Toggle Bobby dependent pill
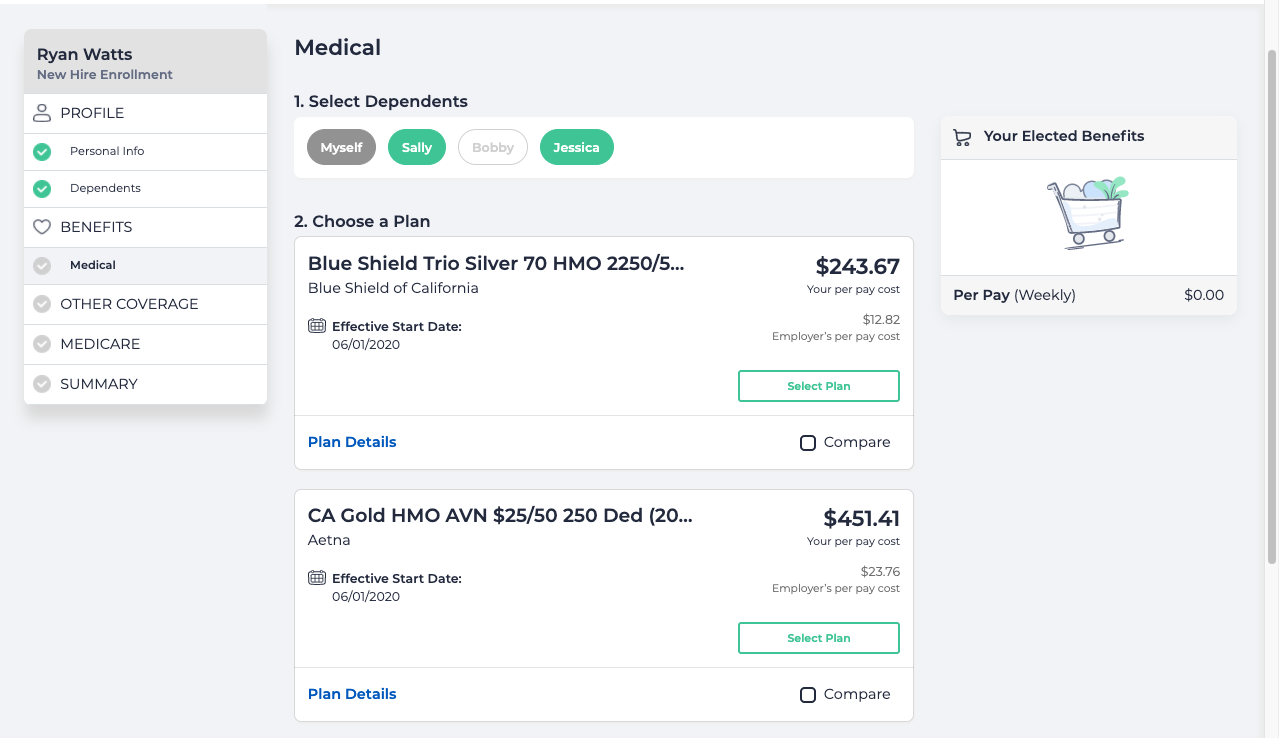This screenshot has width=1279, height=738. (x=493, y=148)
